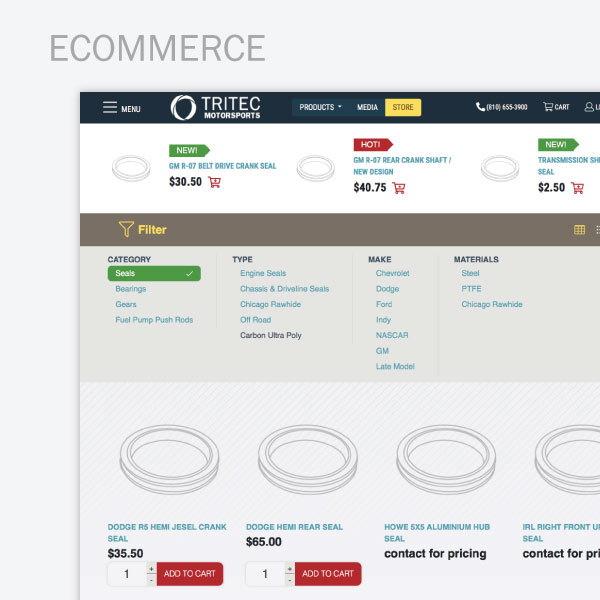Filter by Ford make
Image resolution: width=600 pixels, height=600 pixels.
coord(384,305)
